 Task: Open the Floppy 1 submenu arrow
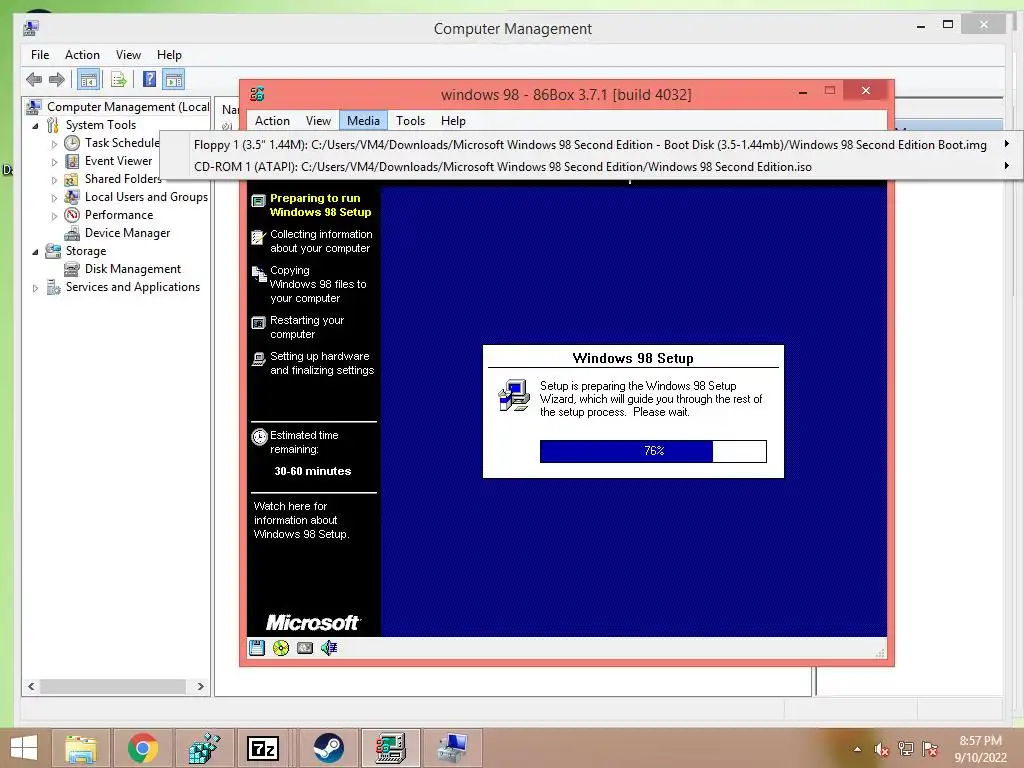[x=1006, y=144]
